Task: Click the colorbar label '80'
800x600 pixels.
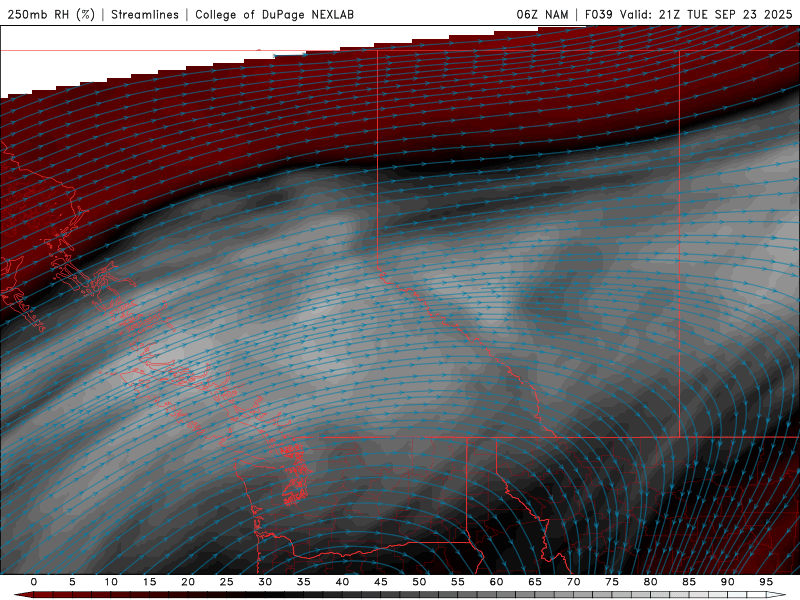Action: pyautogui.click(x=650, y=582)
